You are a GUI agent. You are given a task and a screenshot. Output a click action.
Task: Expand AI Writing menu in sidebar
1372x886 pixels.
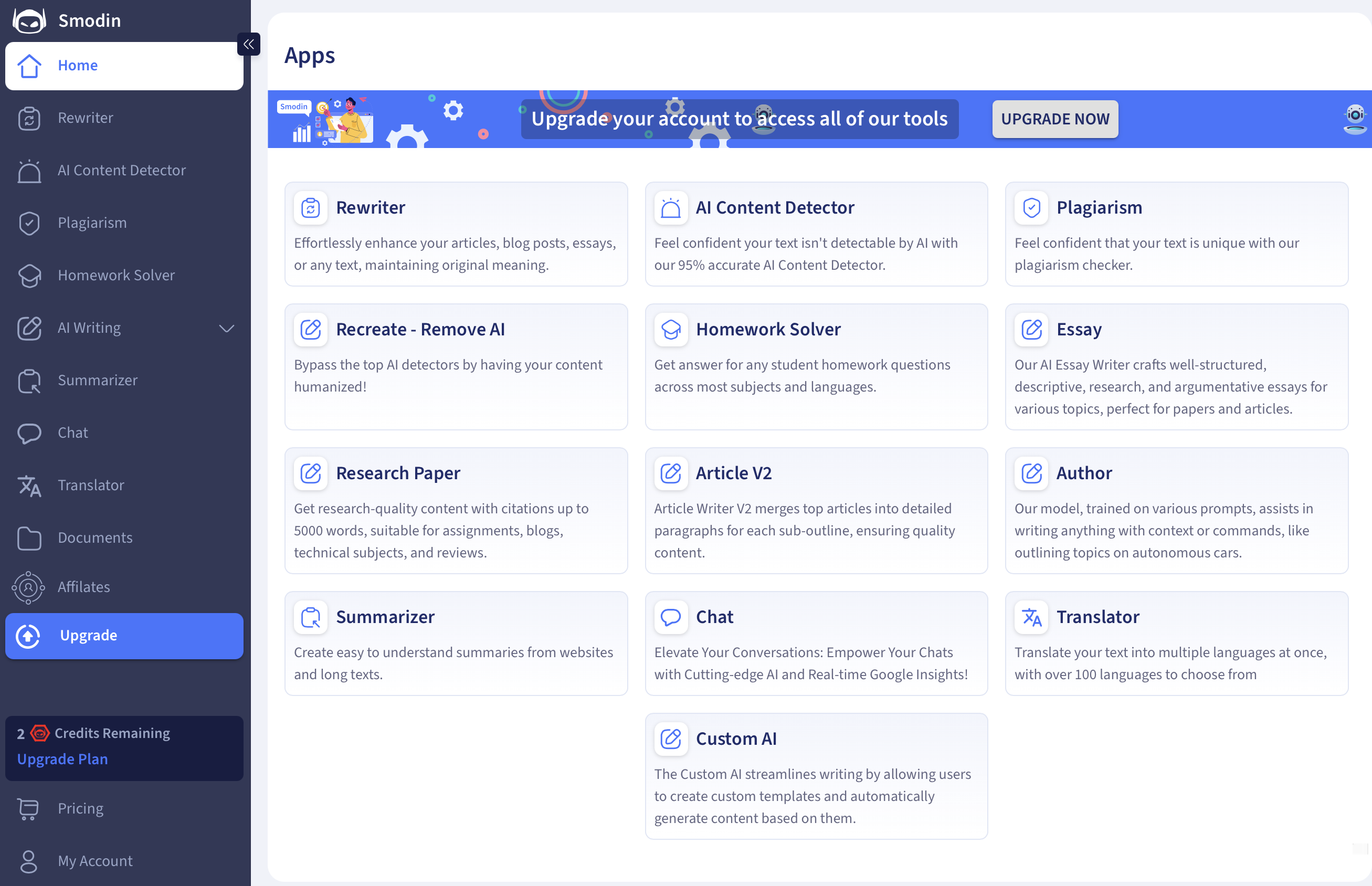point(89,328)
